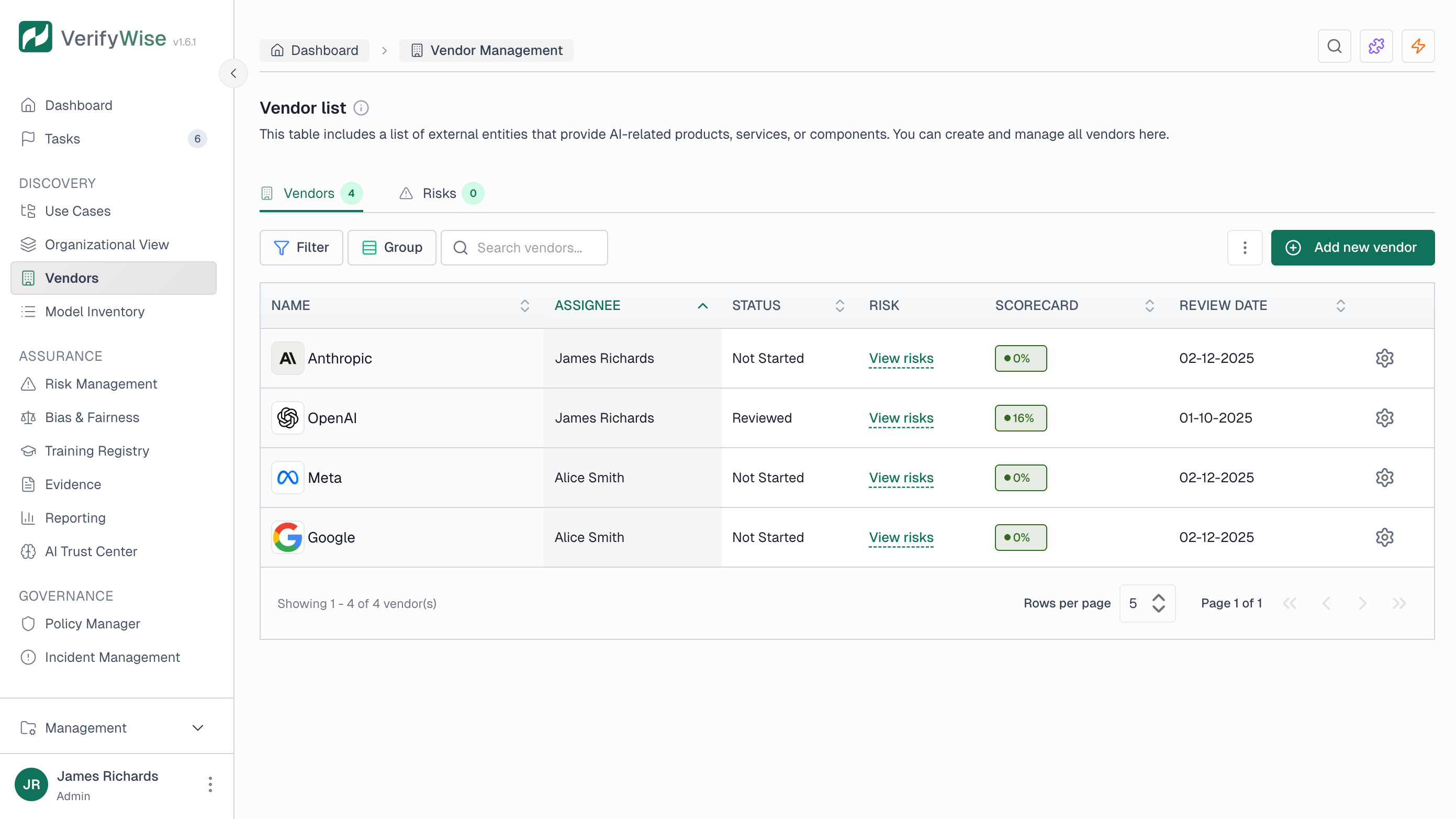Collapse the sidebar using the chevron arrow
The height and width of the screenshot is (819, 1456).
[x=233, y=73]
